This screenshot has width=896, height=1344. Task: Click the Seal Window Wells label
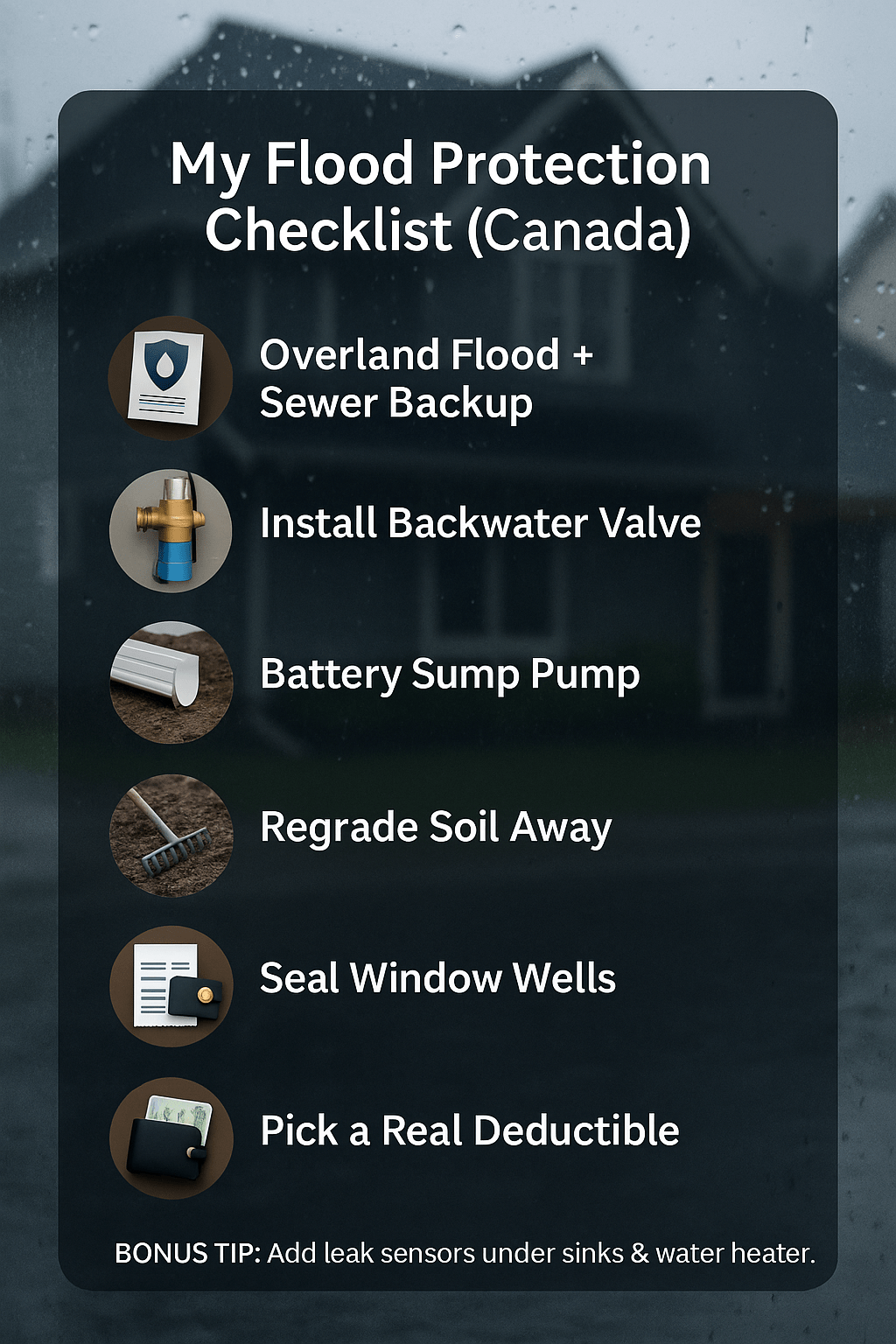click(x=437, y=978)
